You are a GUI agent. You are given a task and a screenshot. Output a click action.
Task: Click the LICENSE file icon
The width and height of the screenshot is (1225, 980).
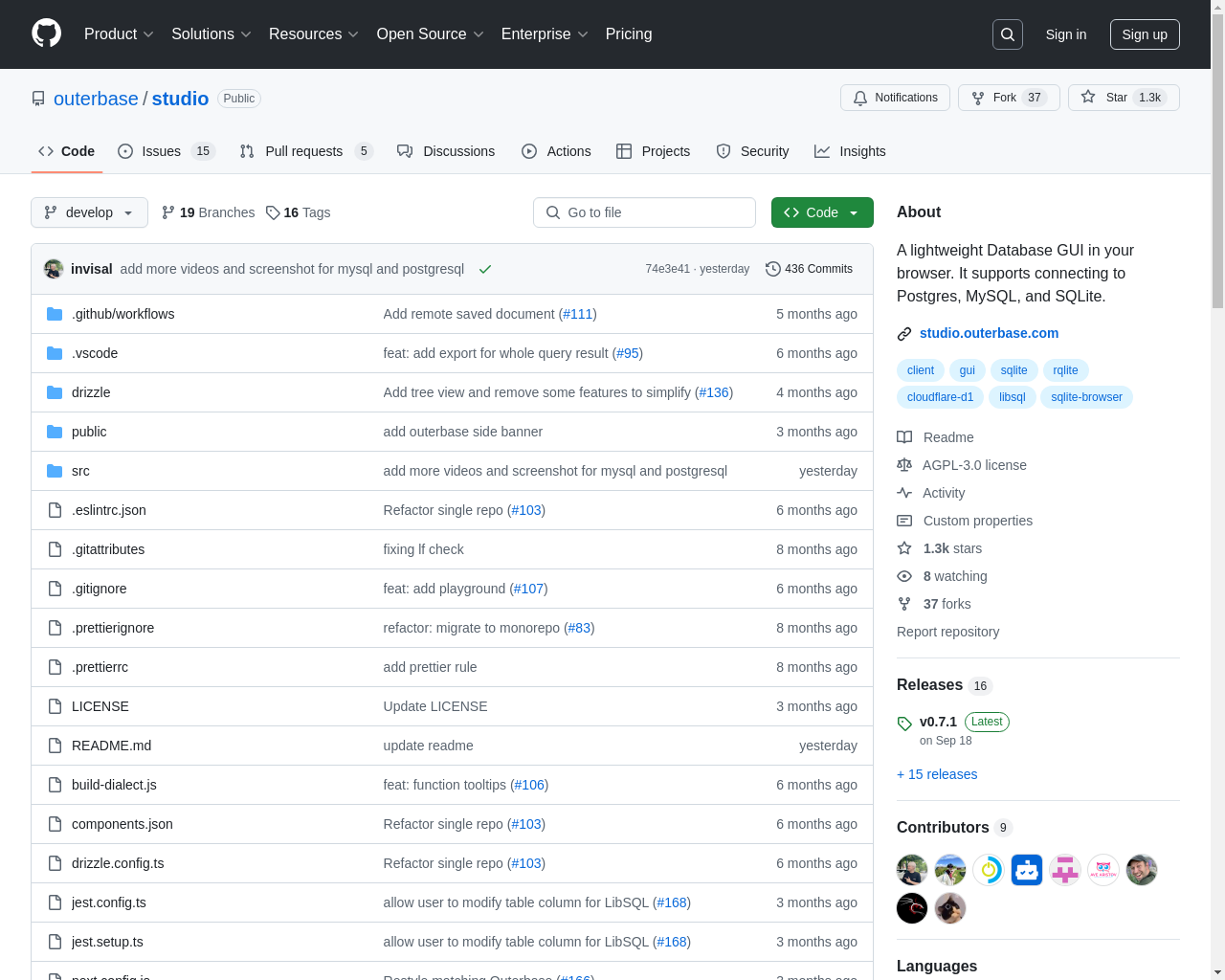[55, 706]
